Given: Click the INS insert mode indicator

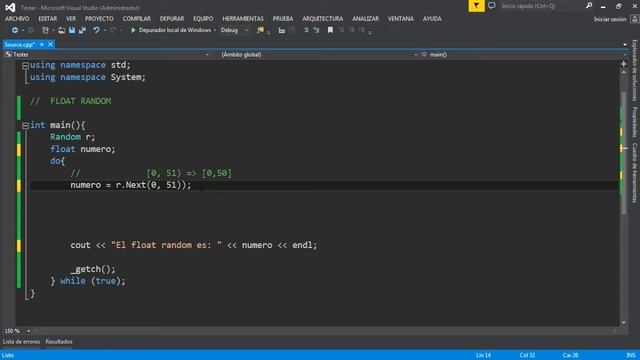Looking at the screenshot, I should coord(631,355).
